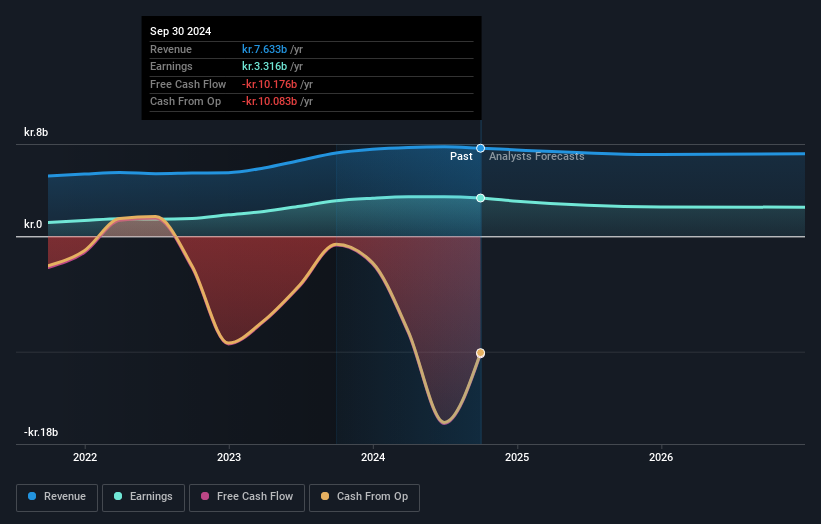Click the Earnings row label in tooltip
The width and height of the screenshot is (821, 524).
tap(171, 66)
